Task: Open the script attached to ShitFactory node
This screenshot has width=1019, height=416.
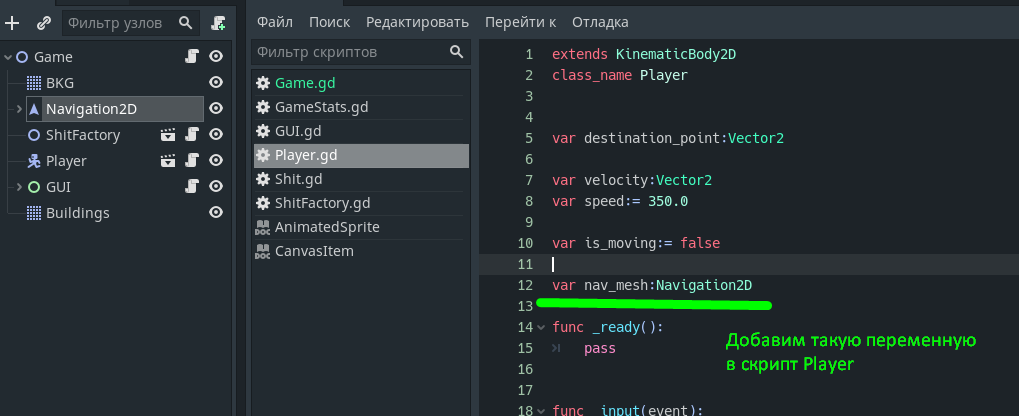Action: coord(192,135)
